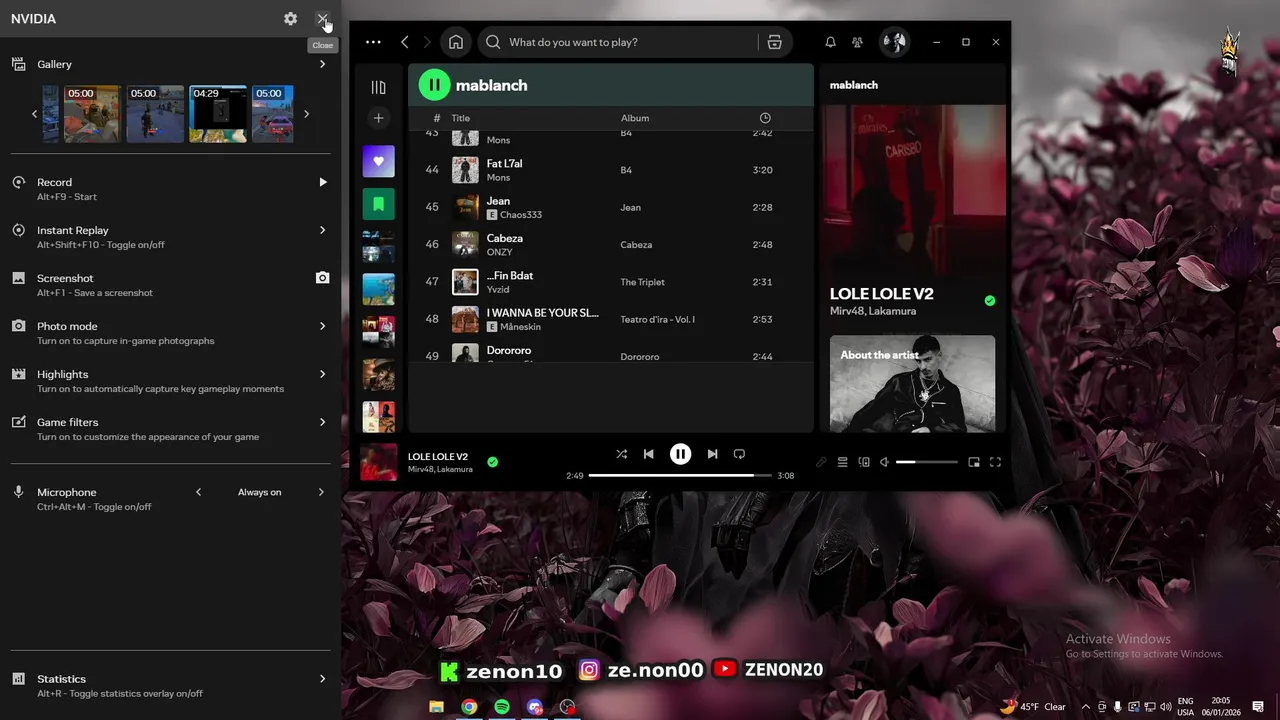Open the Miniplayer
This screenshot has height=720, width=1280.
pyautogui.click(x=974, y=462)
